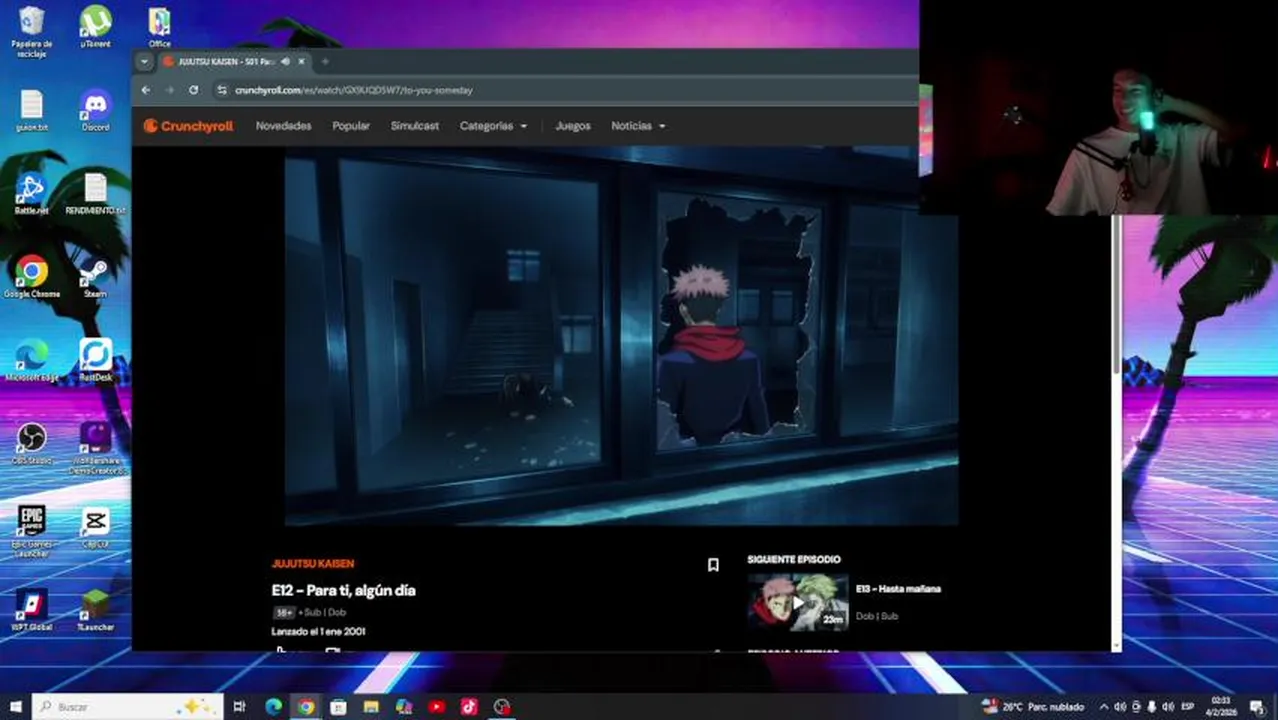The height and width of the screenshot is (720, 1278).
Task: Open the Windows Start menu
Action: (15, 707)
